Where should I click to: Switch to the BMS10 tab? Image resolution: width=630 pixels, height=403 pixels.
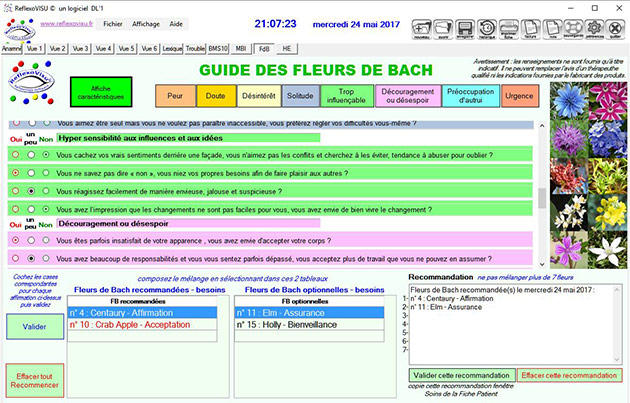218,49
